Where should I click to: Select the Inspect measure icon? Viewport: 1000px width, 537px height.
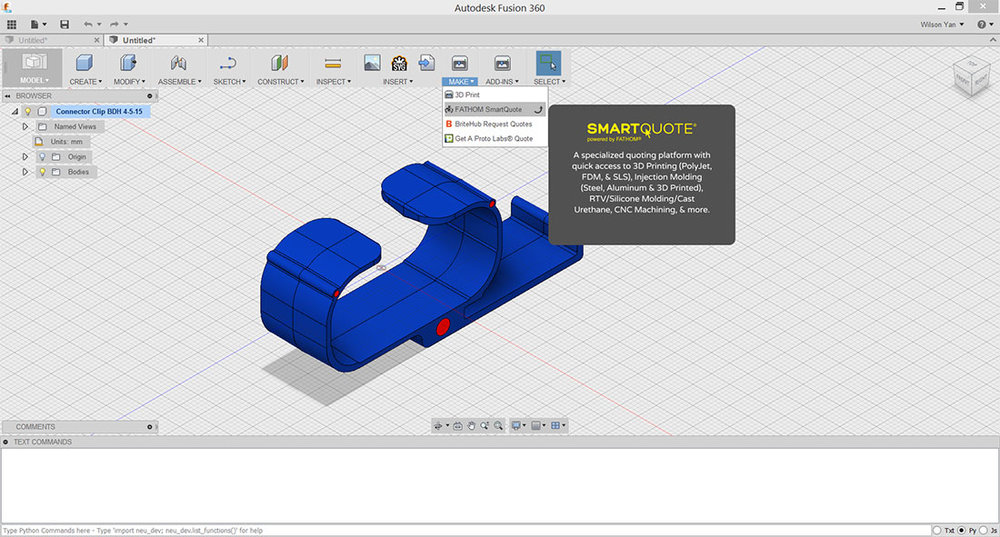333,63
